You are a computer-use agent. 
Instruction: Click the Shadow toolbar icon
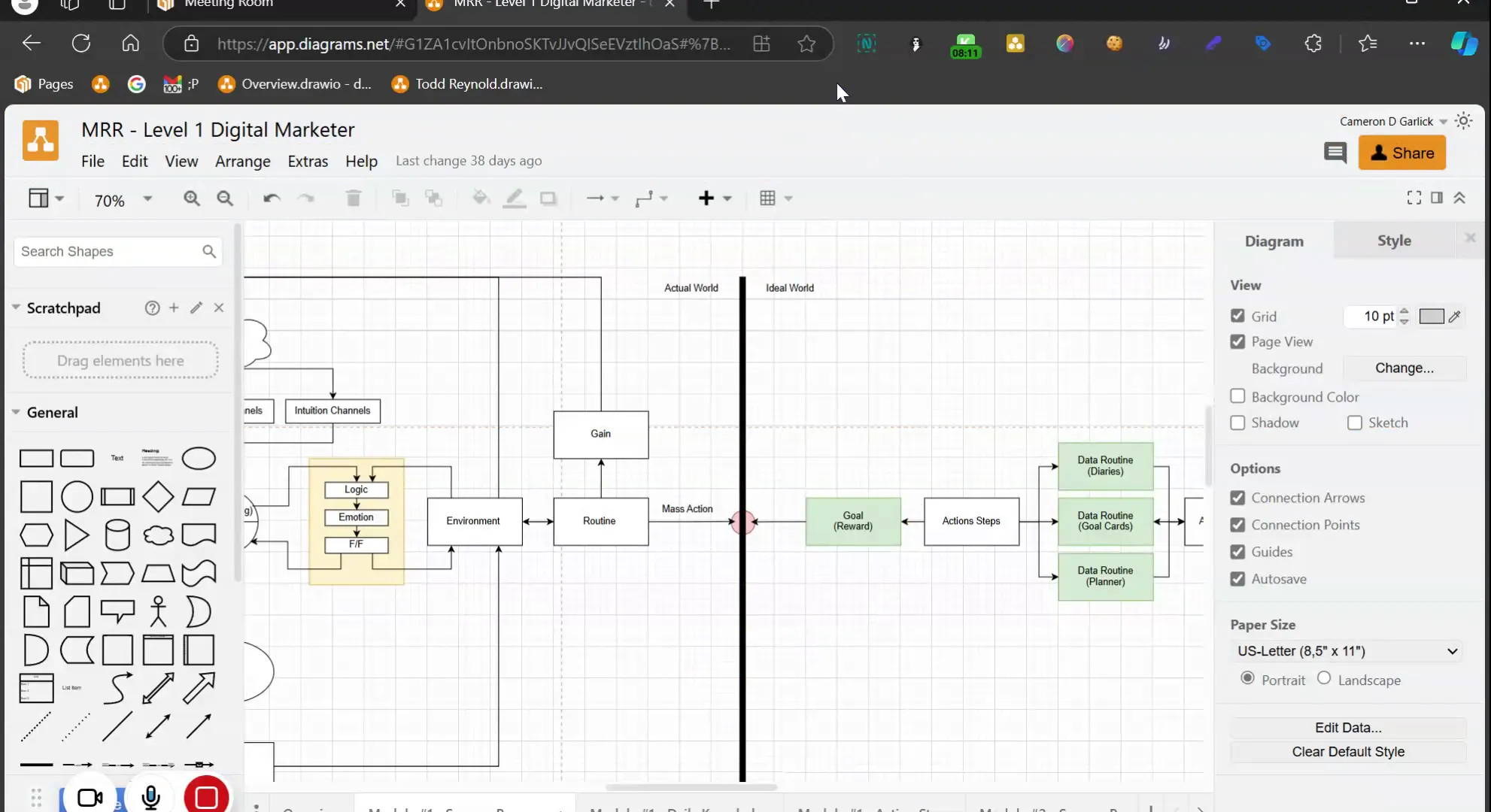coord(548,198)
